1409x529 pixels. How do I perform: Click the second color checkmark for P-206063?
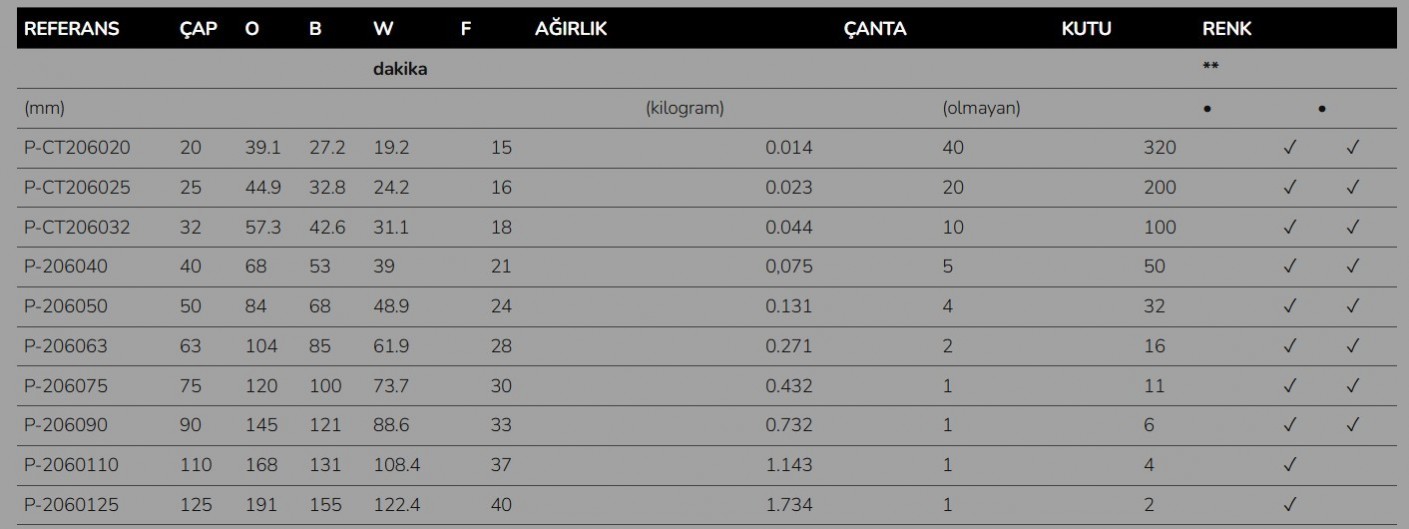(1353, 347)
